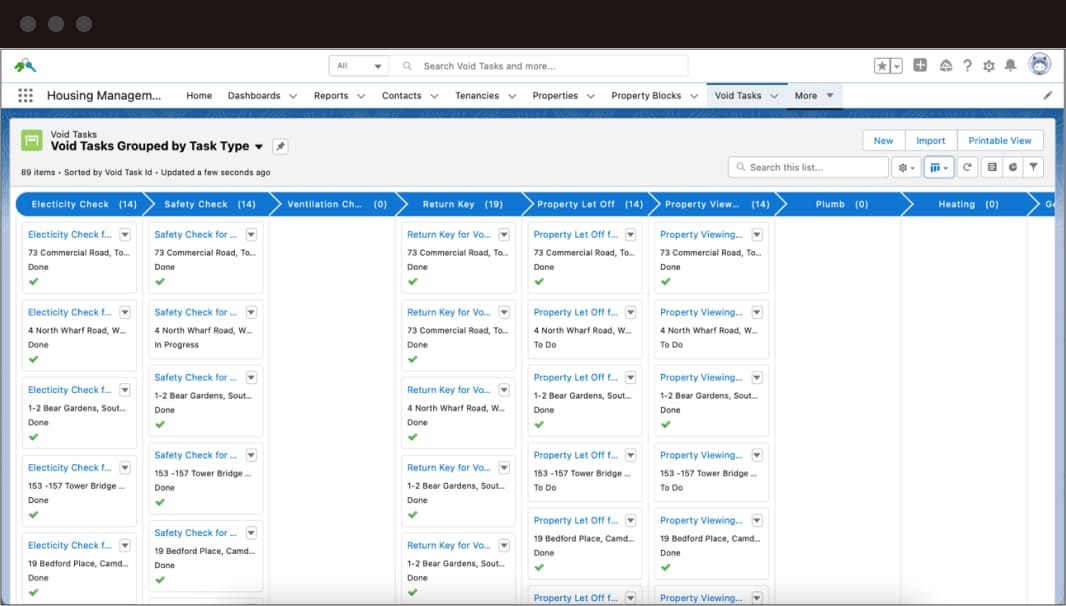Click the Search this list field

[x=808, y=167]
